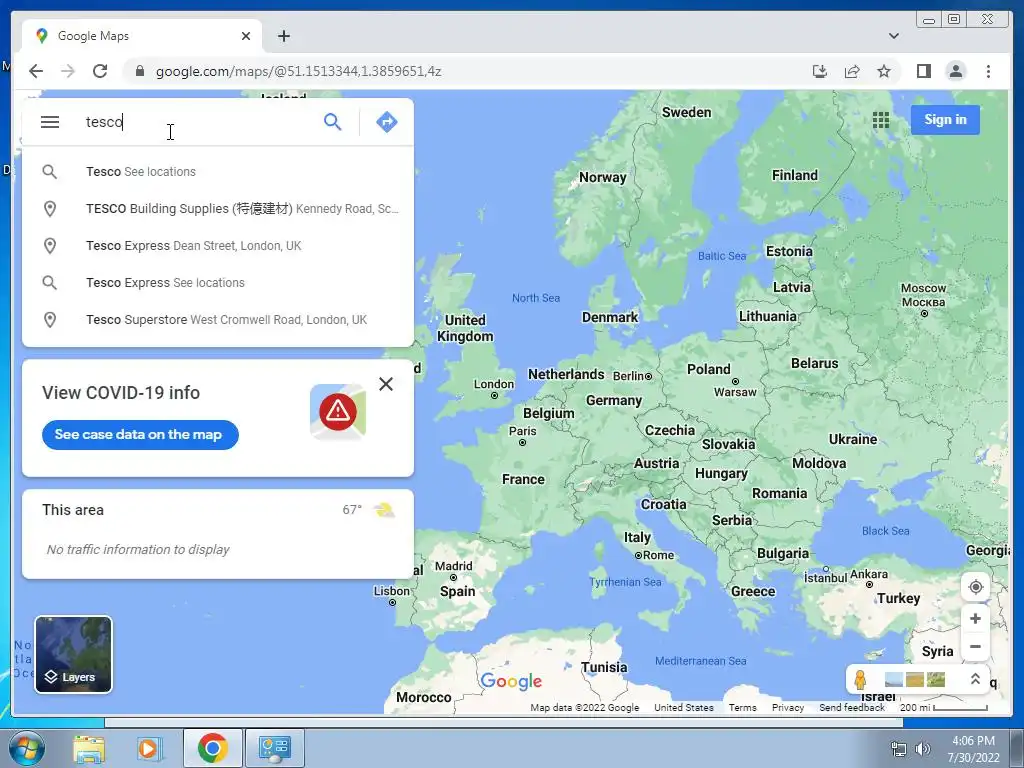Choose the TESCO Building Supplies suggestion
The height and width of the screenshot is (768, 1024).
[217, 209]
